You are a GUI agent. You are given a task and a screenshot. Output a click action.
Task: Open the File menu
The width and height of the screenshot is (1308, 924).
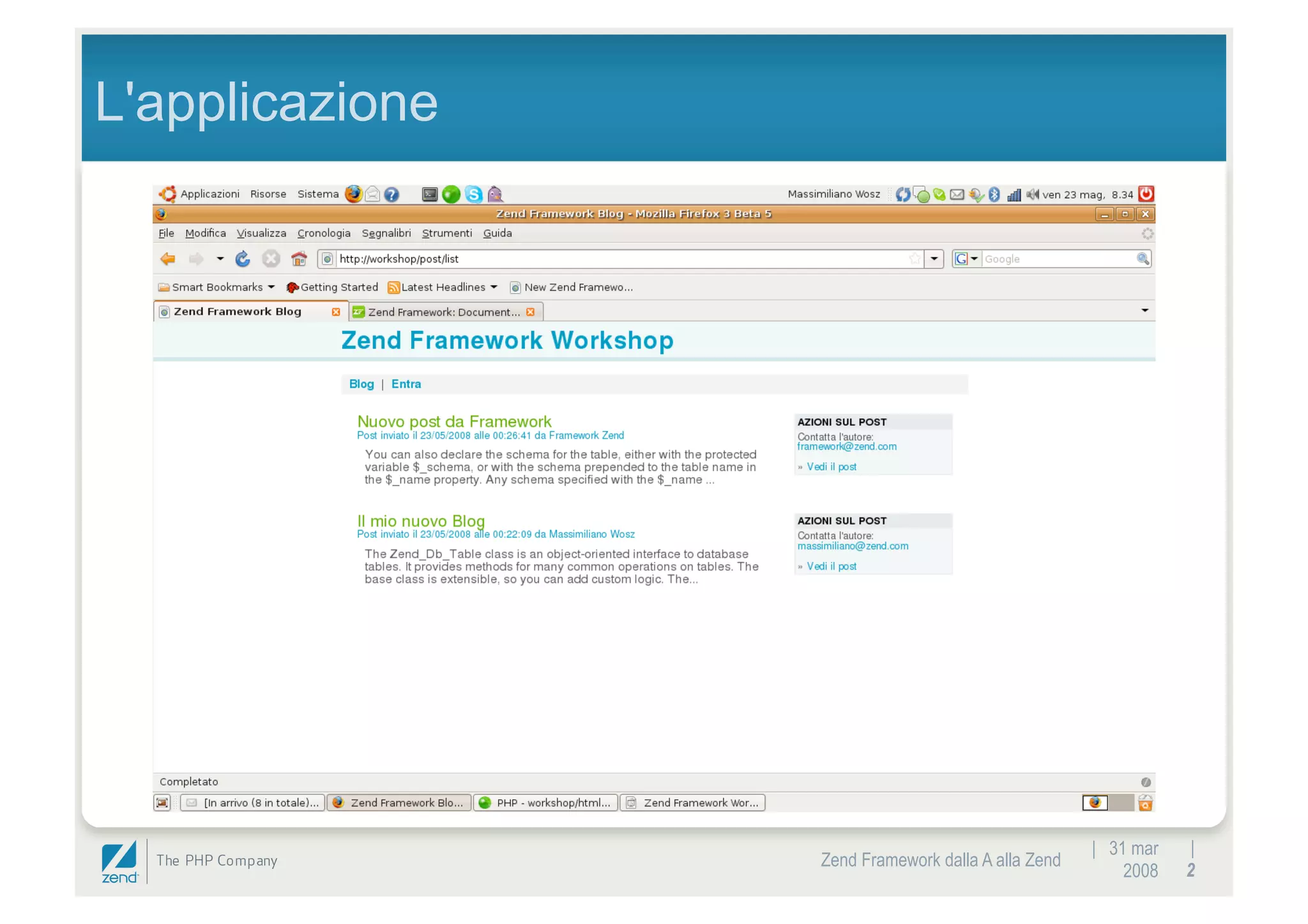[x=166, y=233]
